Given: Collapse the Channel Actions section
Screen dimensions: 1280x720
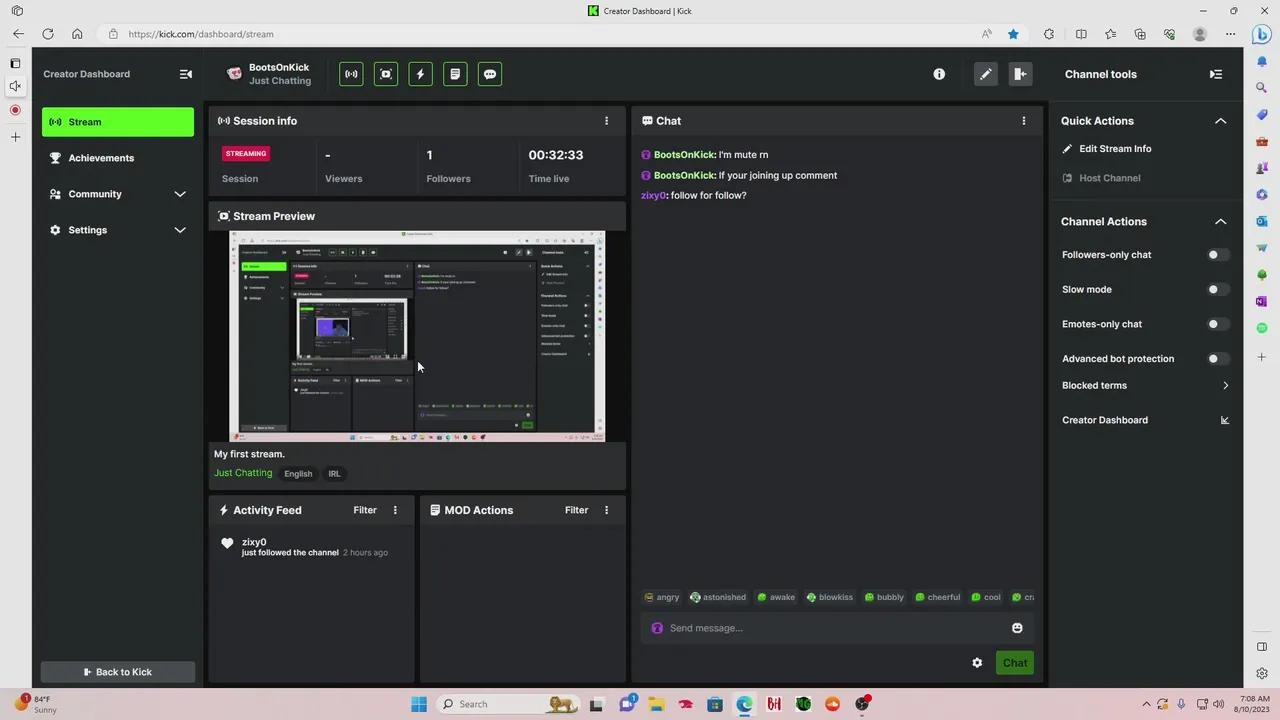Looking at the screenshot, I should click(1220, 221).
